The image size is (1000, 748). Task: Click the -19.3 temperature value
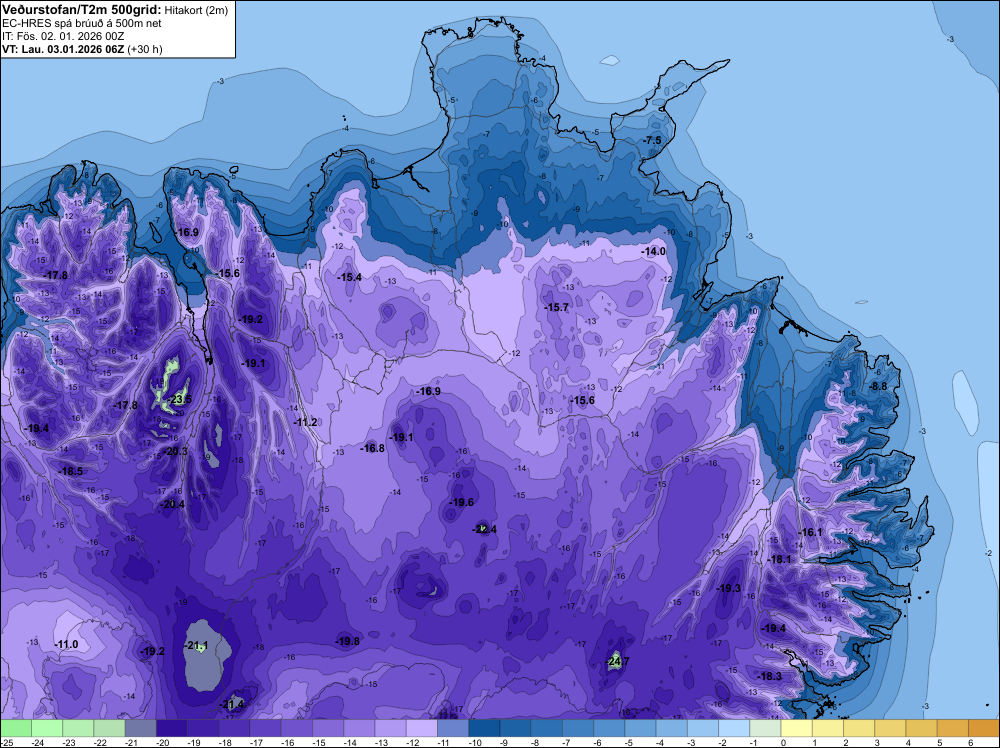tap(729, 588)
